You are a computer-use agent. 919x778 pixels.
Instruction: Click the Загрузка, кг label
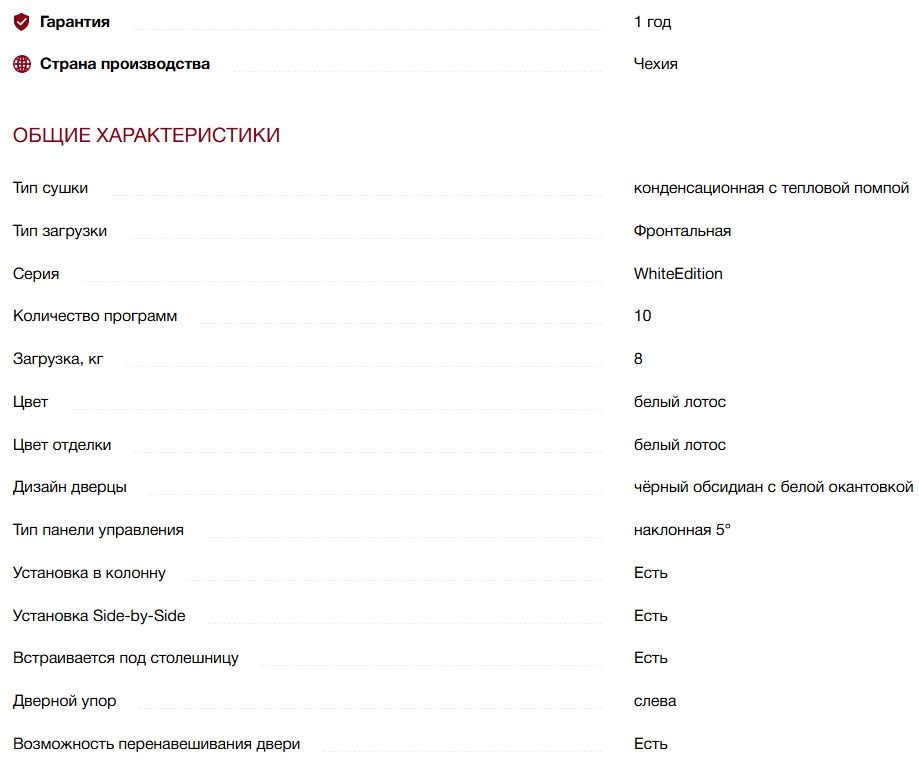coord(58,359)
